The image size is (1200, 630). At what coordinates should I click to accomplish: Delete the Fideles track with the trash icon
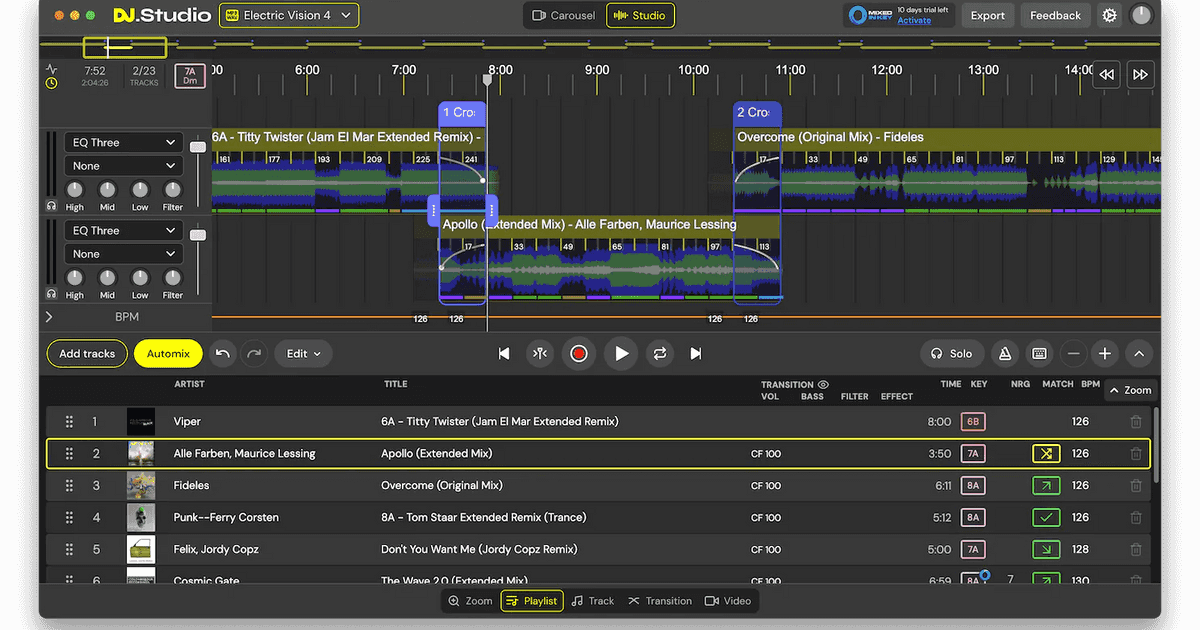tap(1136, 486)
